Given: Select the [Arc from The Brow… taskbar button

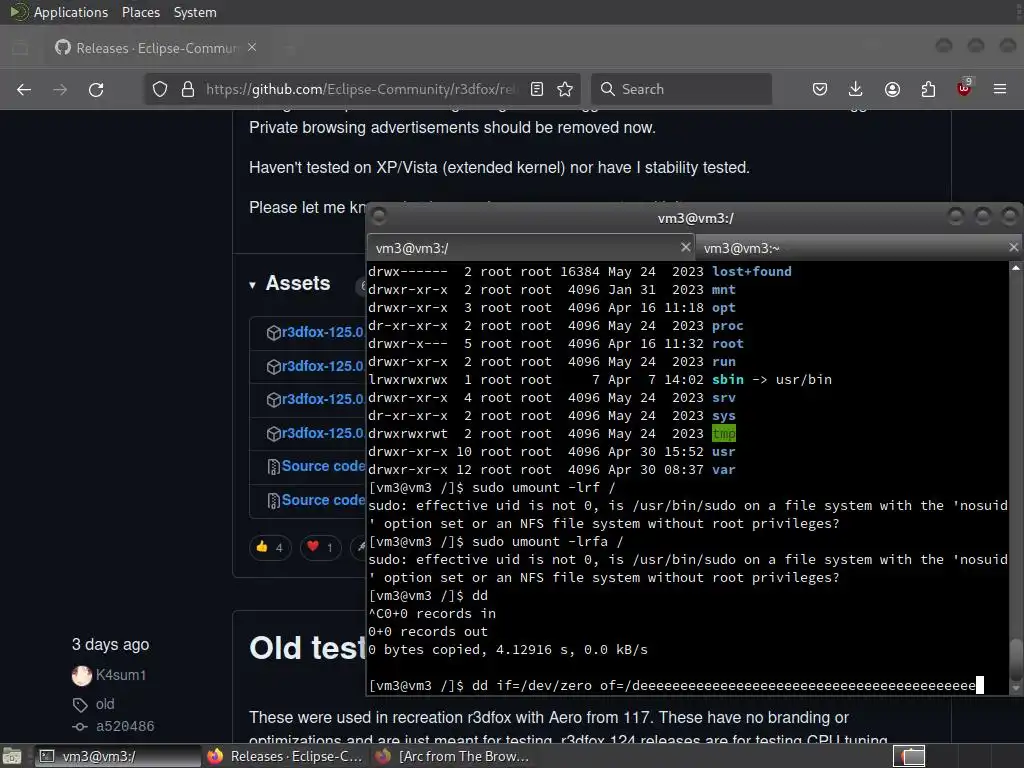Looking at the screenshot, I should point(452,756).
